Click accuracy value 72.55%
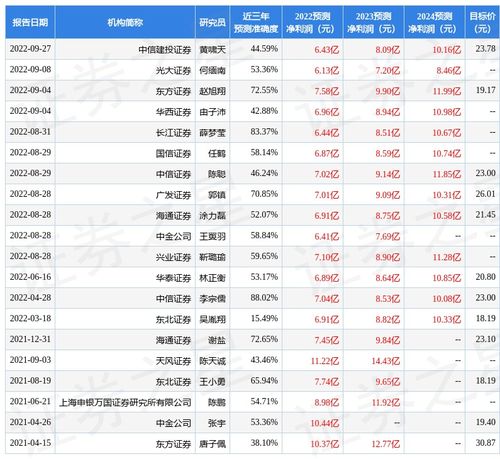The image size is (500, 459). pyautogui.click(x=264, y=90)
